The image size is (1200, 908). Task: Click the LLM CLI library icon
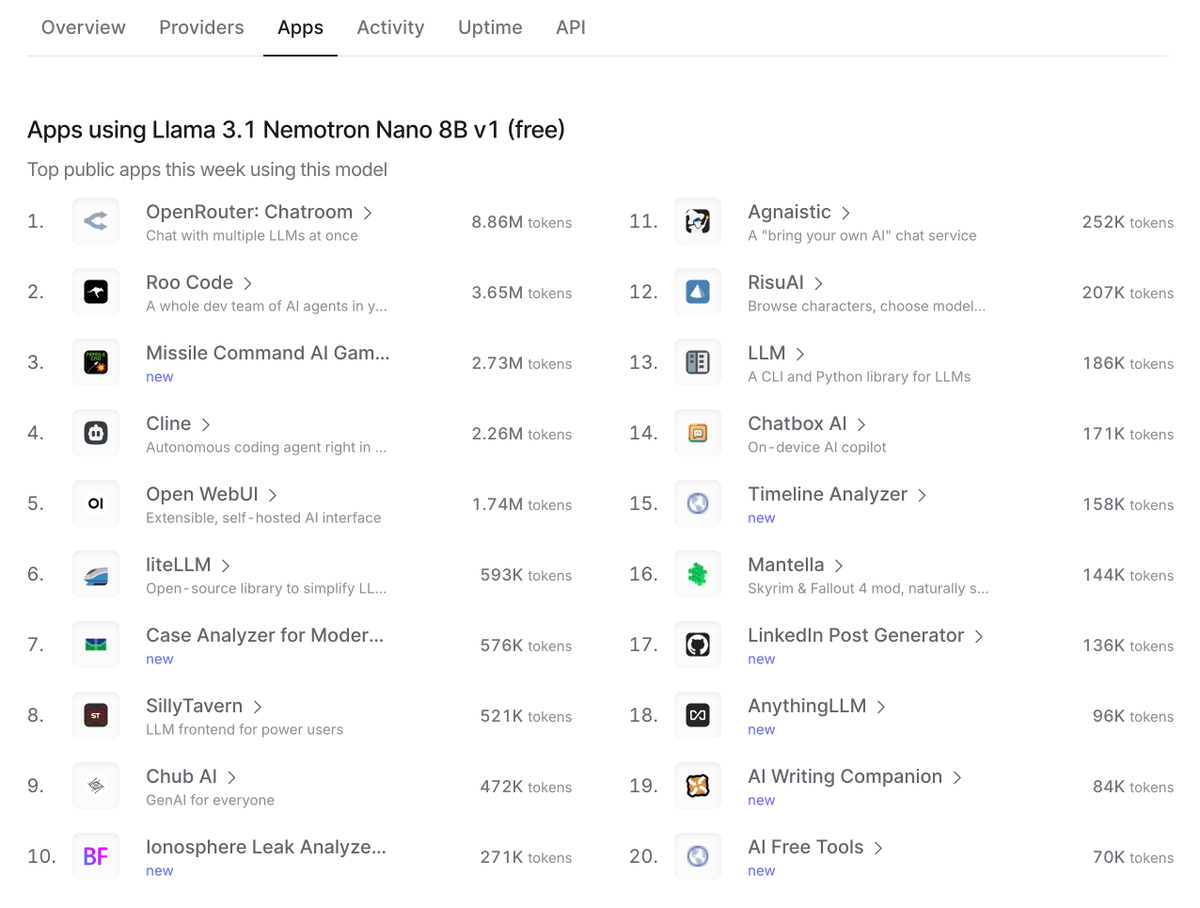(698, 363)
